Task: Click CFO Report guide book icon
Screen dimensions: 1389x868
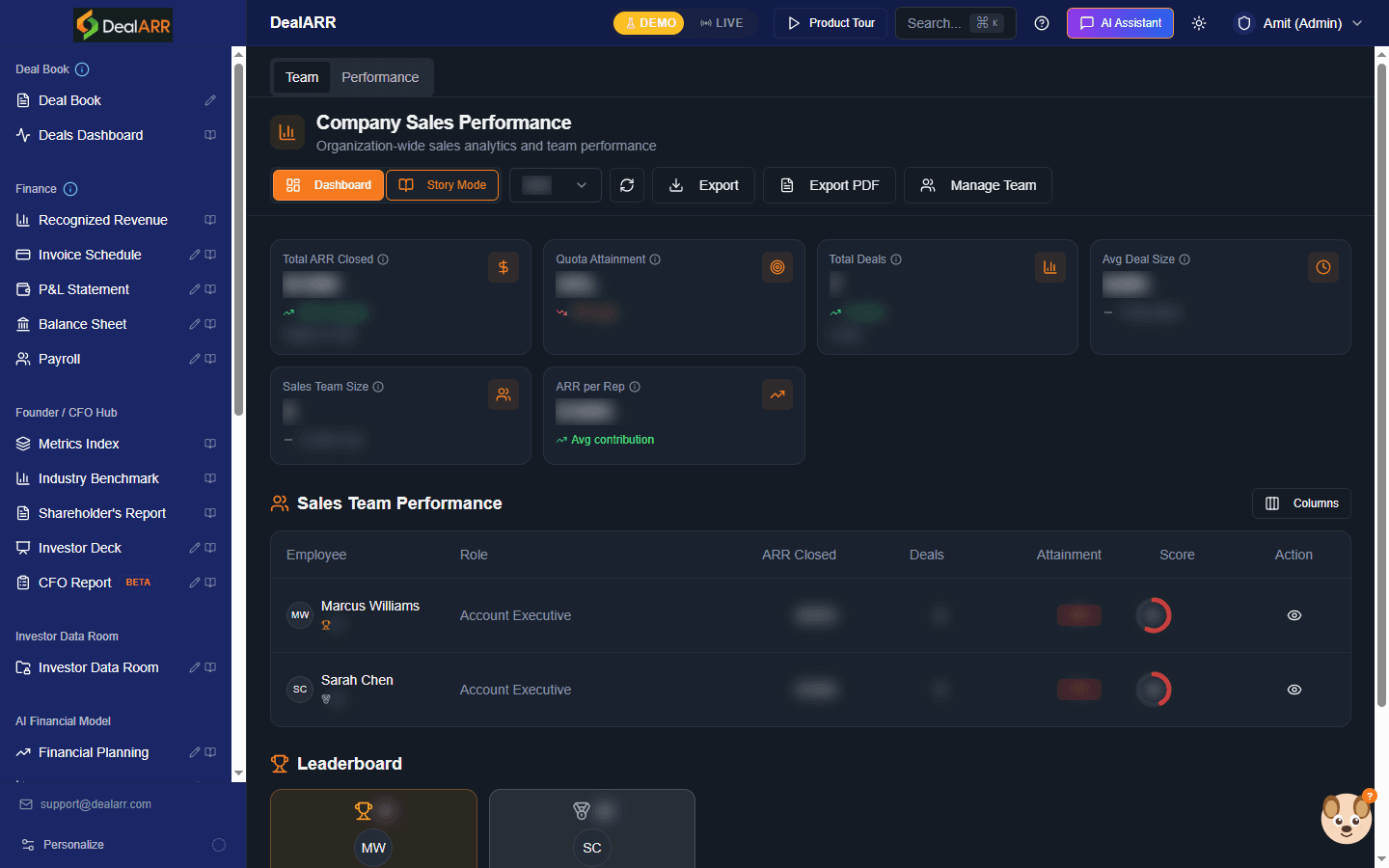Action: (210, 583)
